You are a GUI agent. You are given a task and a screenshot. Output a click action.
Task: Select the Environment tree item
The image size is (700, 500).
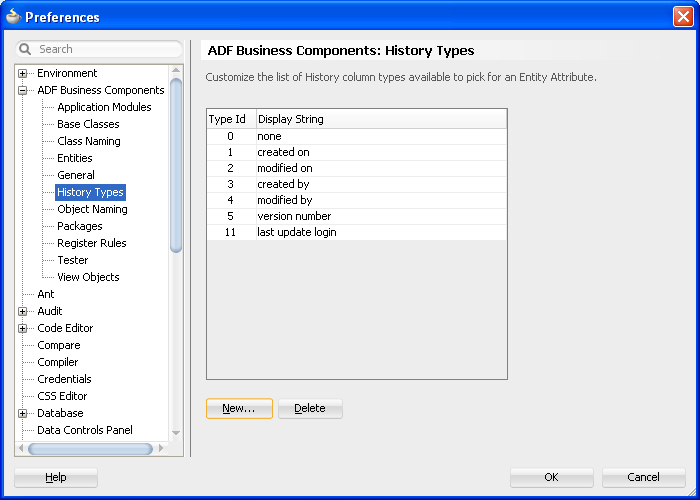pyautogui.click(x=67, y=73)
